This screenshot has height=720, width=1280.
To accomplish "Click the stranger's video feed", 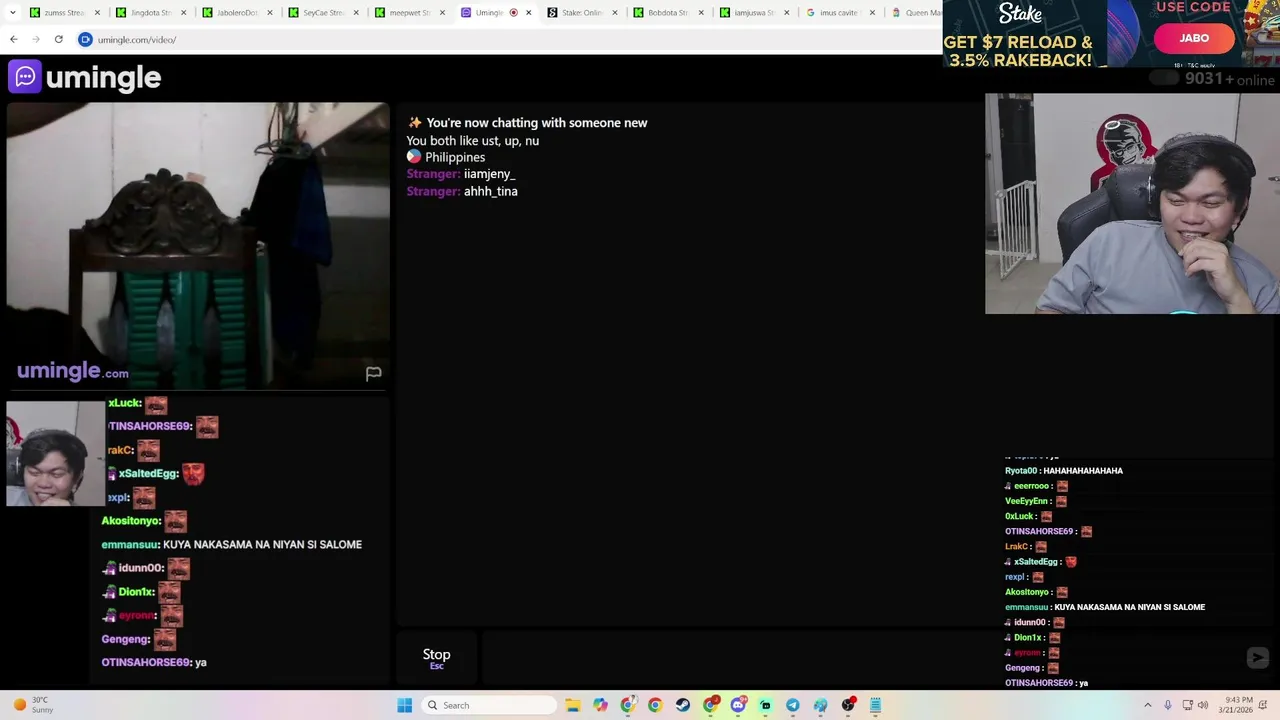I will coord(198,245).
